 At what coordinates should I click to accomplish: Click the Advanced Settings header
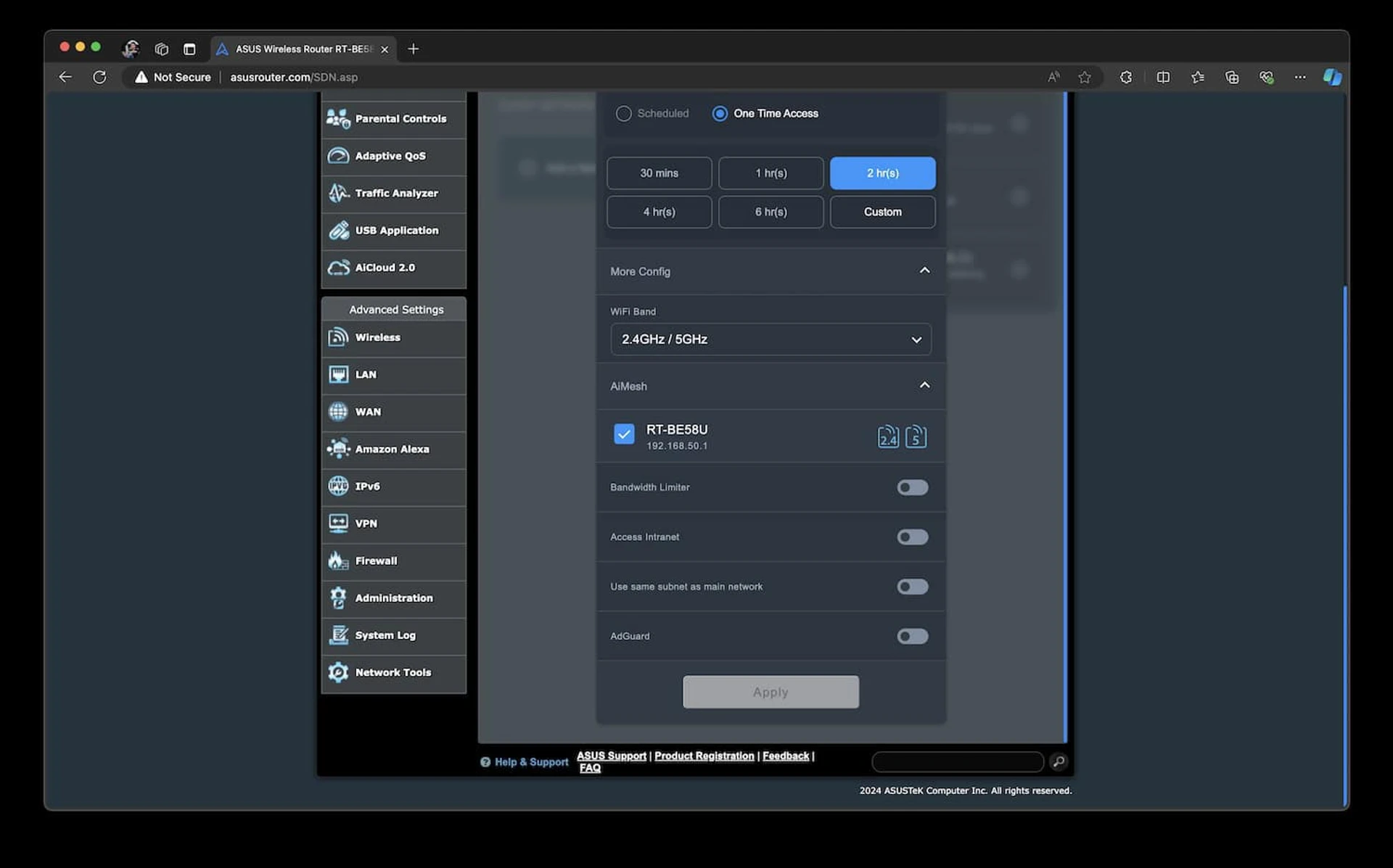coord(395,310)
